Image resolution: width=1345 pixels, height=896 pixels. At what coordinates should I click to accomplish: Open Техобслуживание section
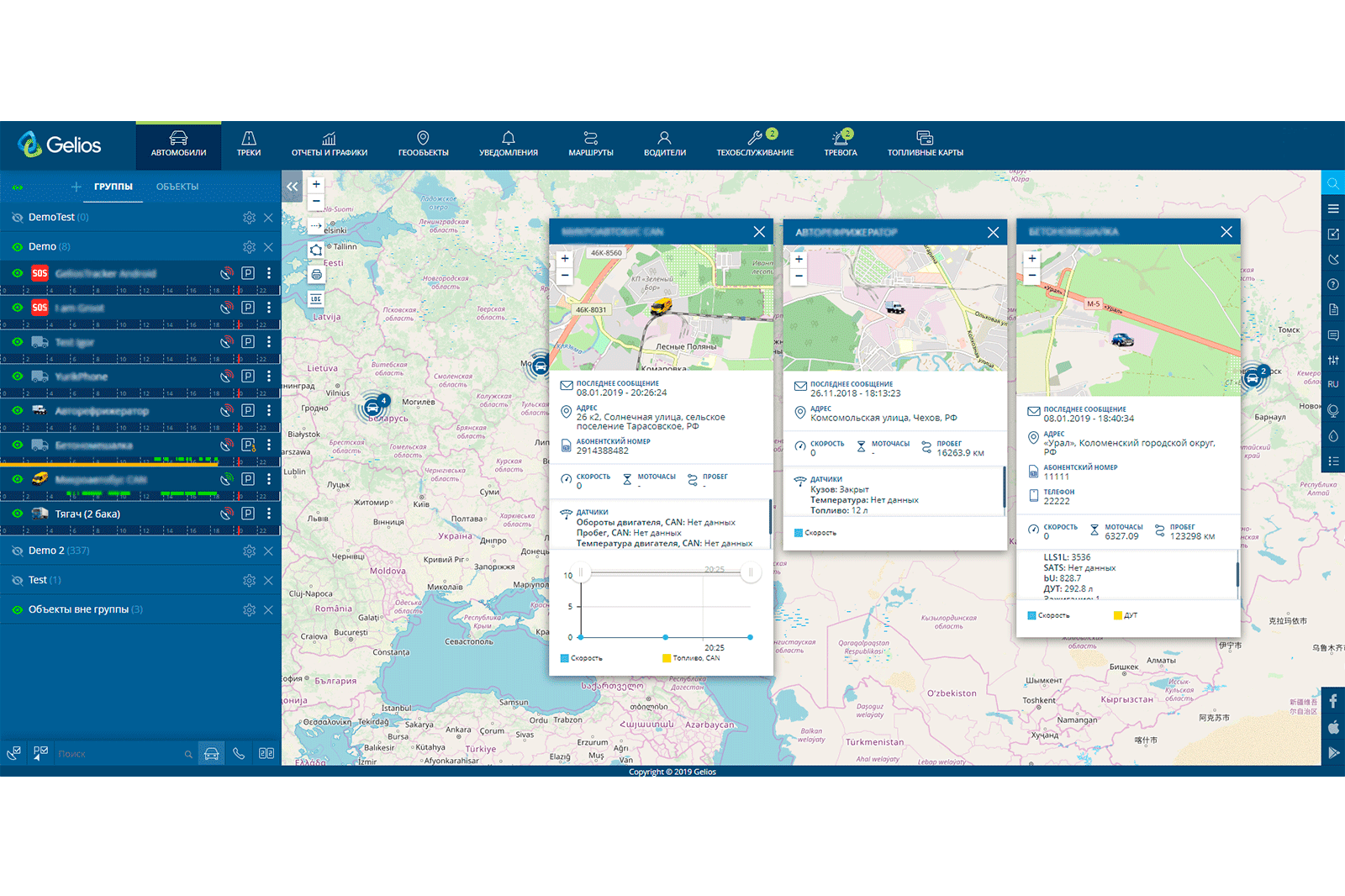tap(755, 144)
